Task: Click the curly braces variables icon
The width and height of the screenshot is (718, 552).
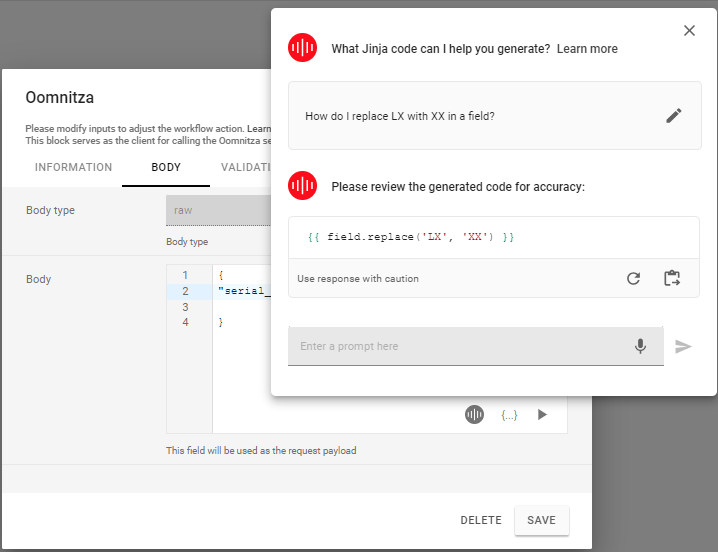Action: pos(509,414)
